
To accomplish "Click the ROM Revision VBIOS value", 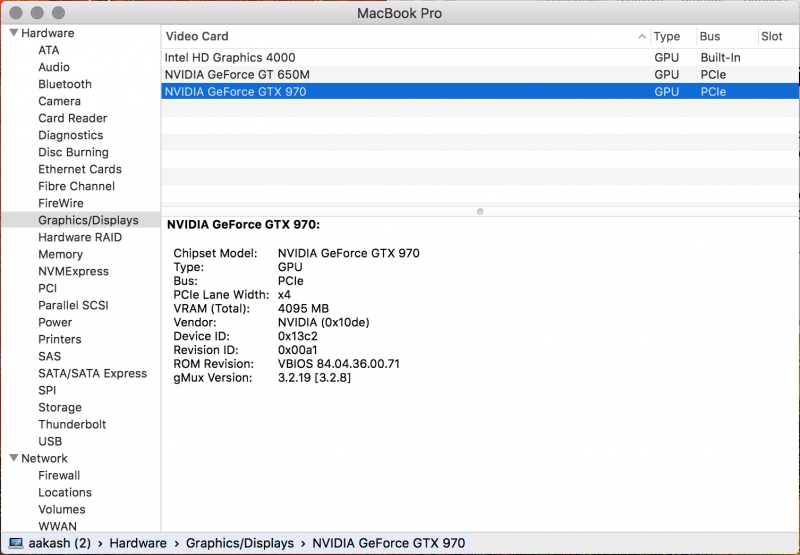I will pyautogui.click(x=338, y=364).
